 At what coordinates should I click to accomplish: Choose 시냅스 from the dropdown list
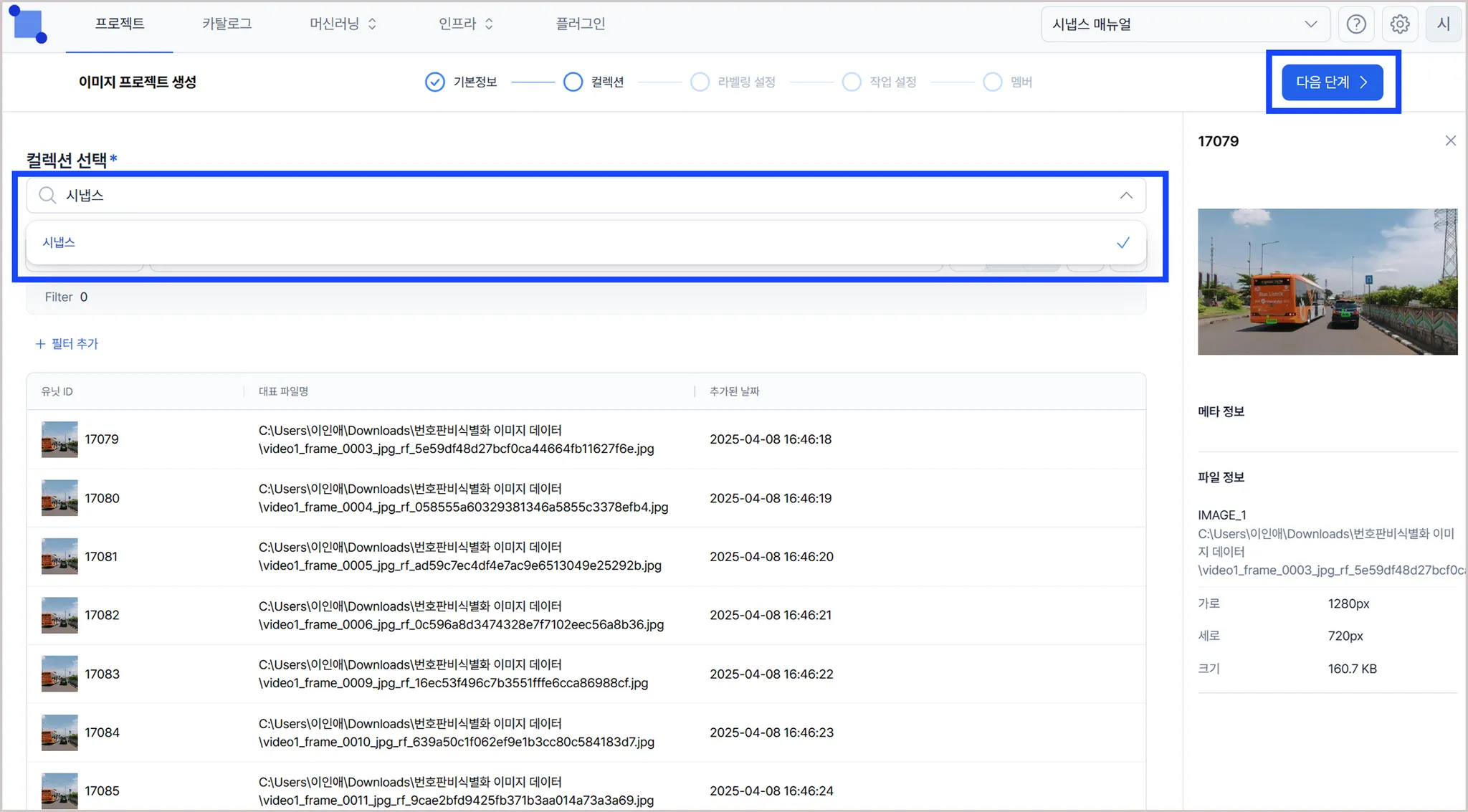point(59,242)
